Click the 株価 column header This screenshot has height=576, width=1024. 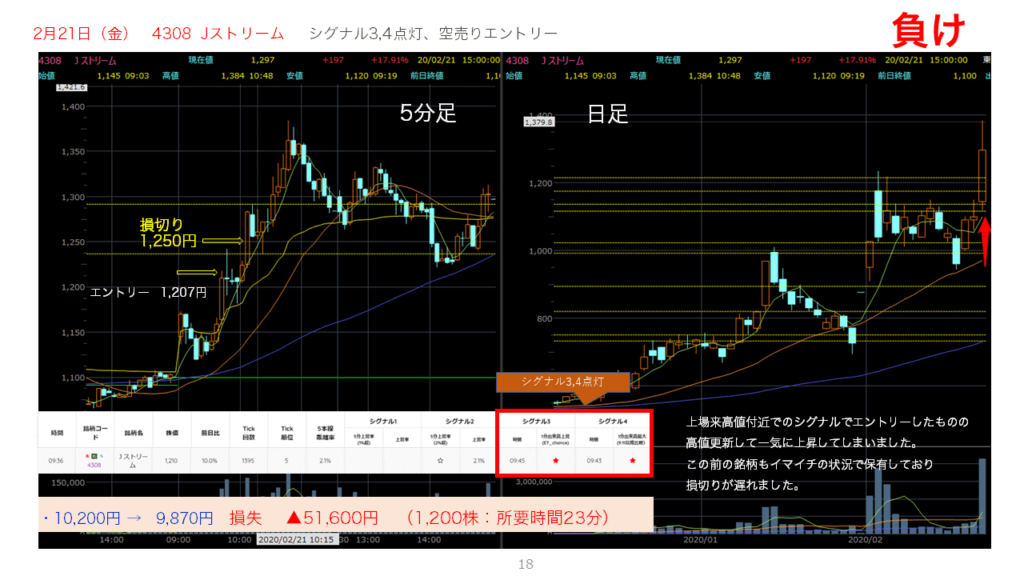[x=172, y=432]
